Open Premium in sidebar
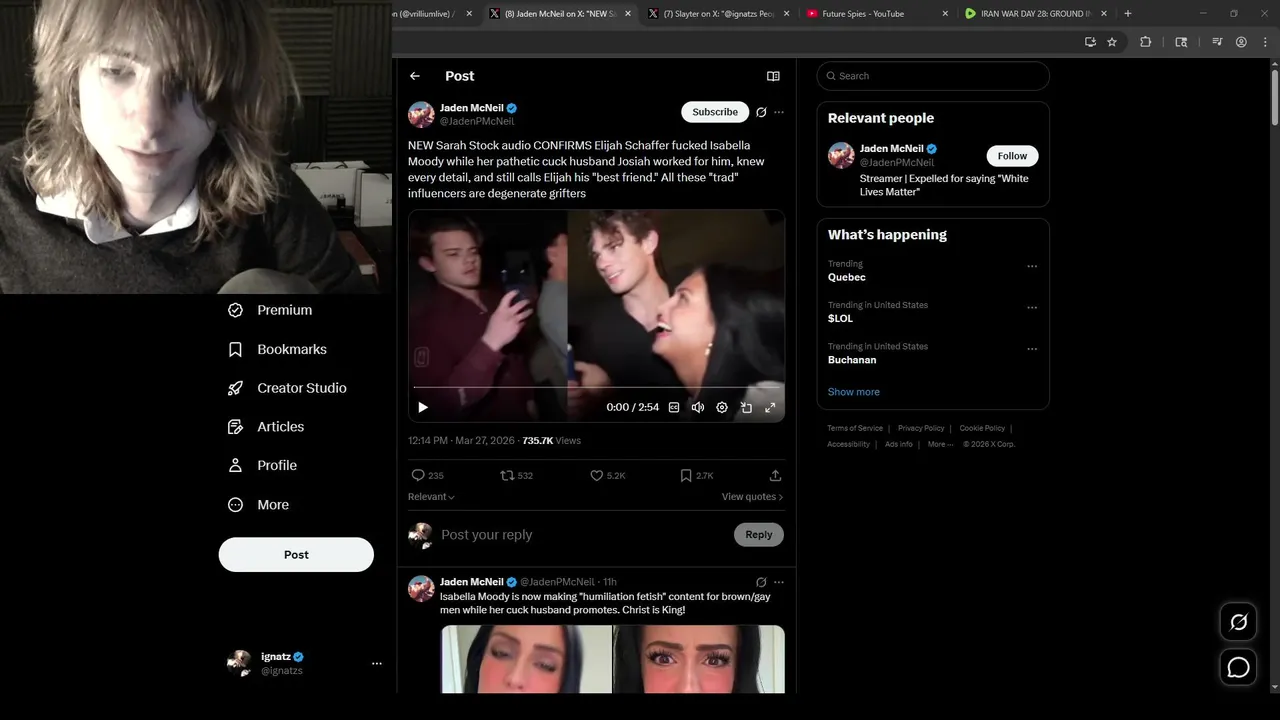 270,310
